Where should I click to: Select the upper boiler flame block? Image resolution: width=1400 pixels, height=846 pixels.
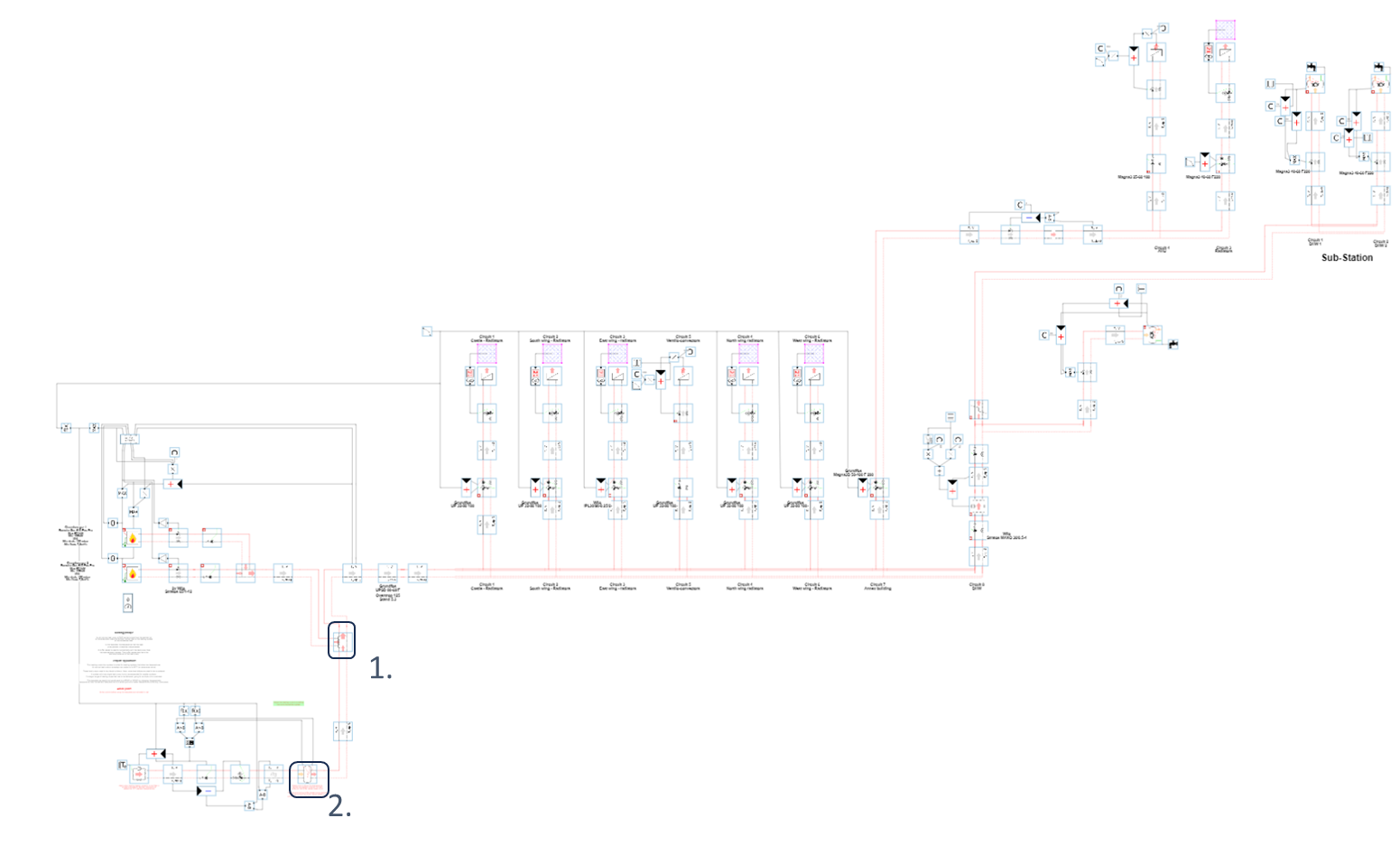point(133,538)
